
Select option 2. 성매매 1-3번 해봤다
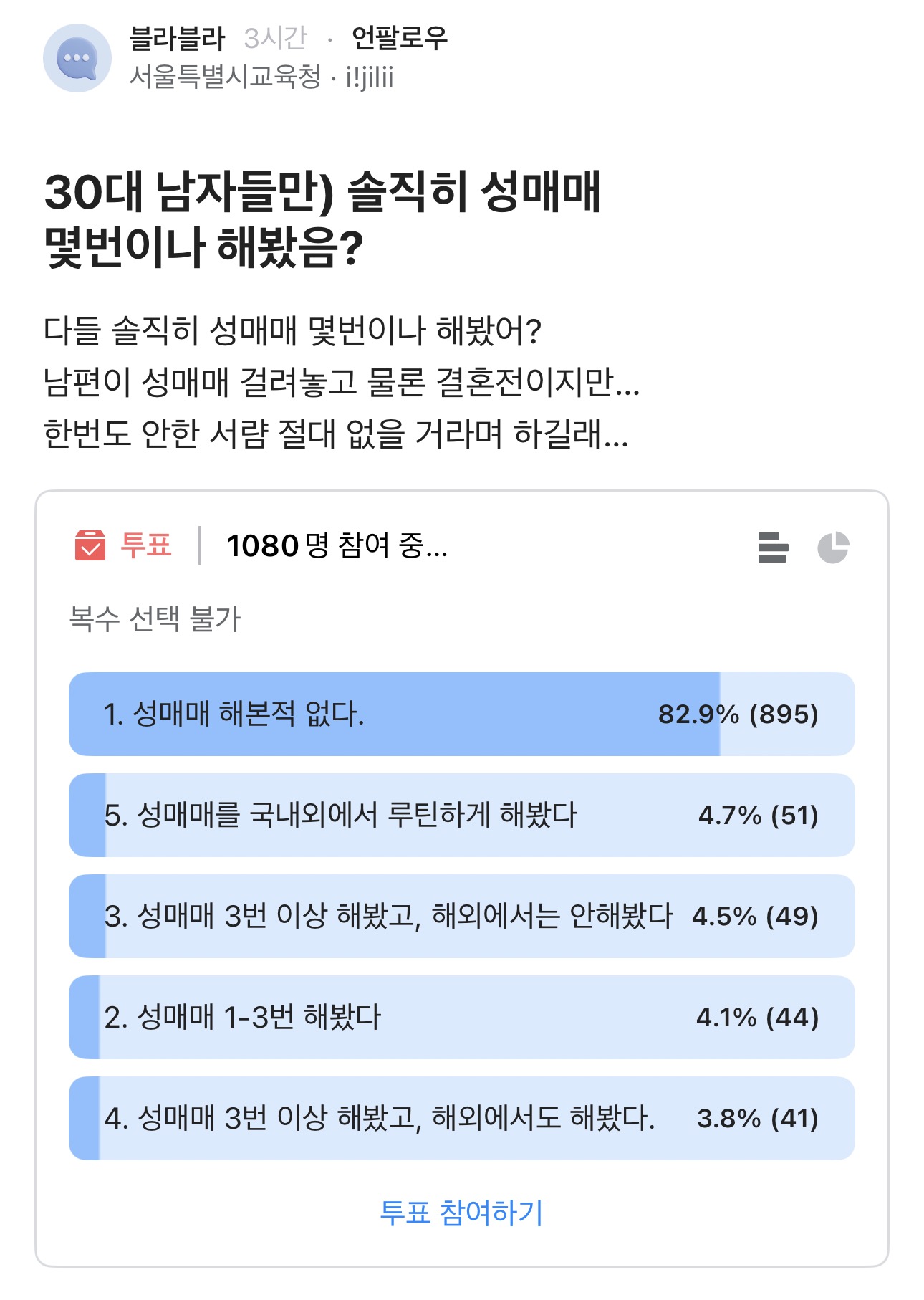click(x=462, y=1017)
